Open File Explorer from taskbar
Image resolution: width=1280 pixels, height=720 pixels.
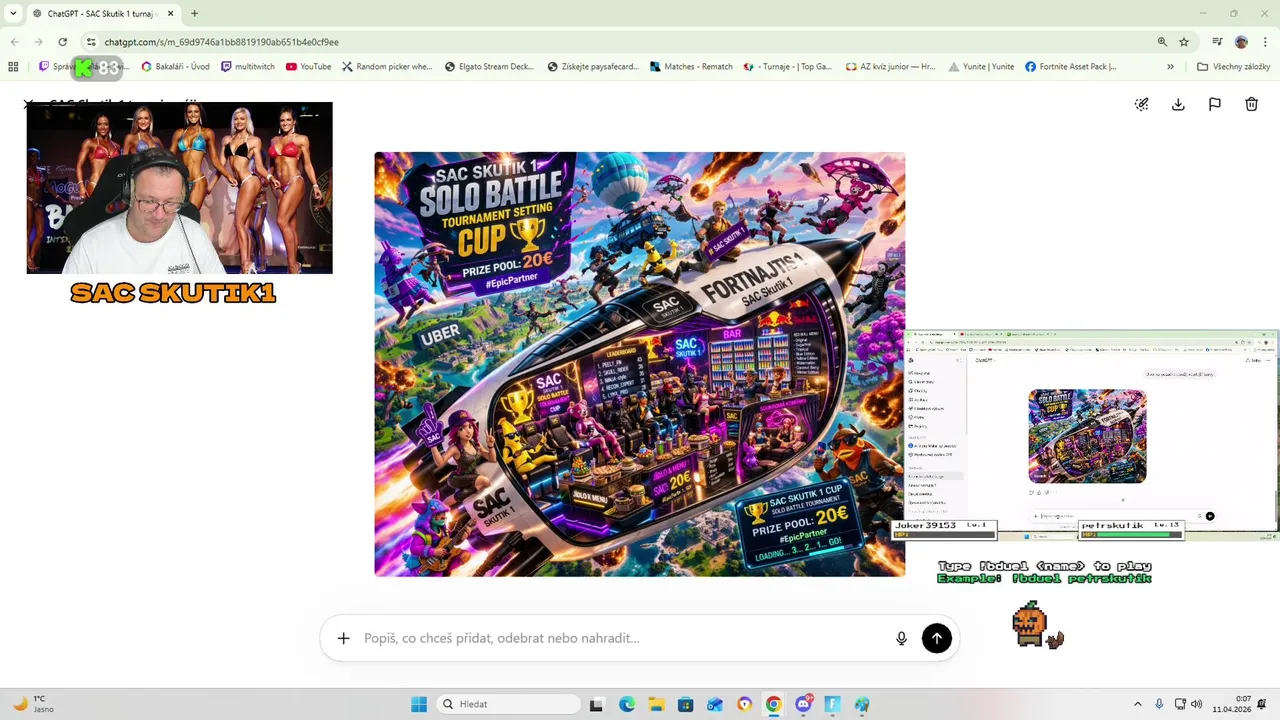pyautogui.click(x=655, y=704)
